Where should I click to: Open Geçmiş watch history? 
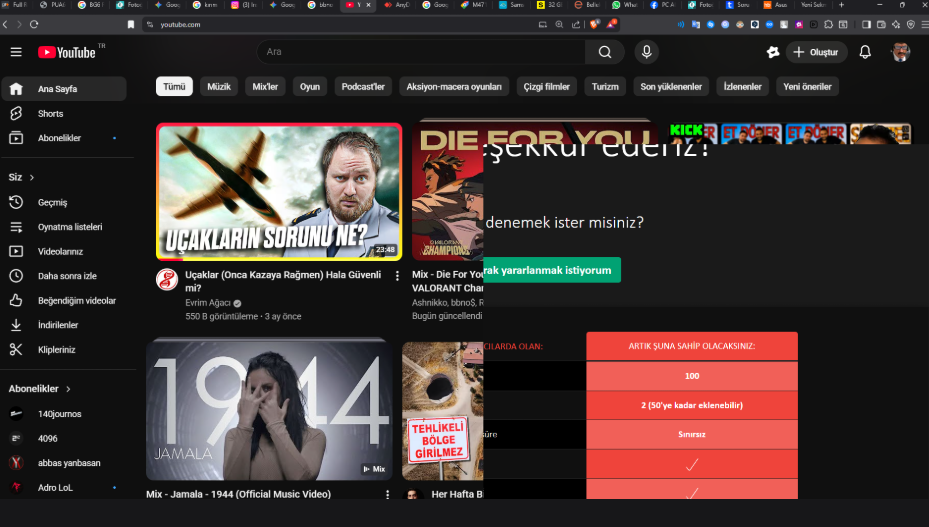point(64,202)
